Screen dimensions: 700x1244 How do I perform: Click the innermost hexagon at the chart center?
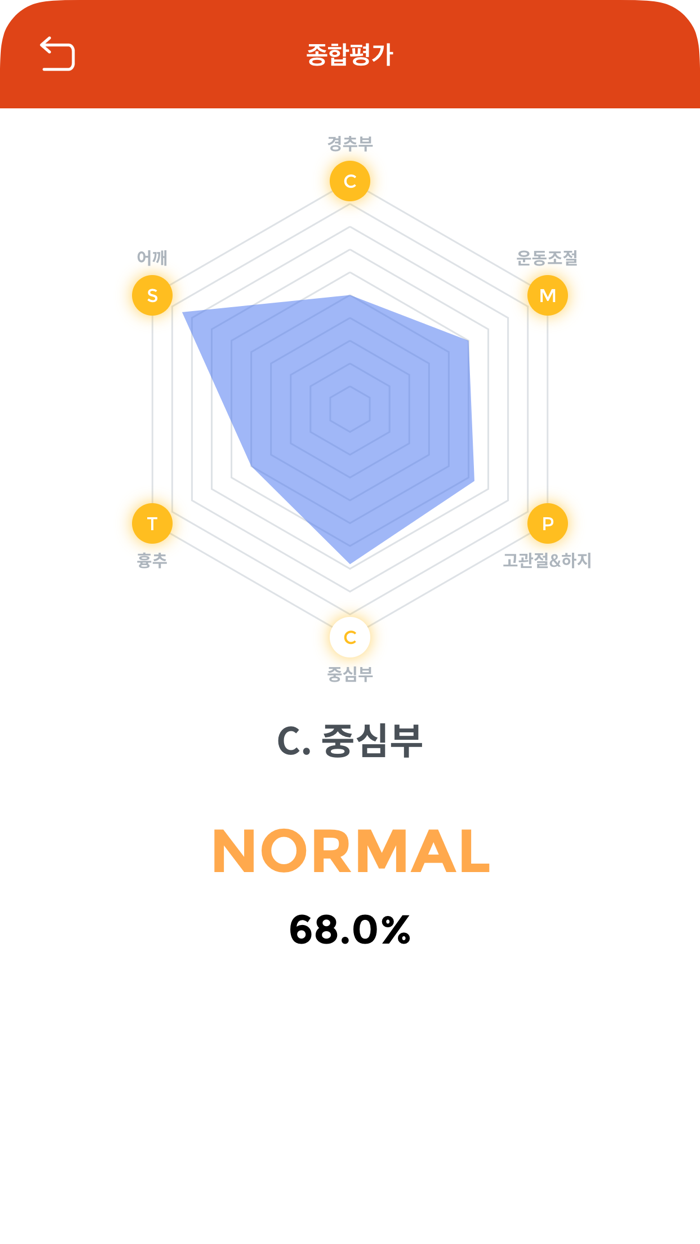click(350, 409)
